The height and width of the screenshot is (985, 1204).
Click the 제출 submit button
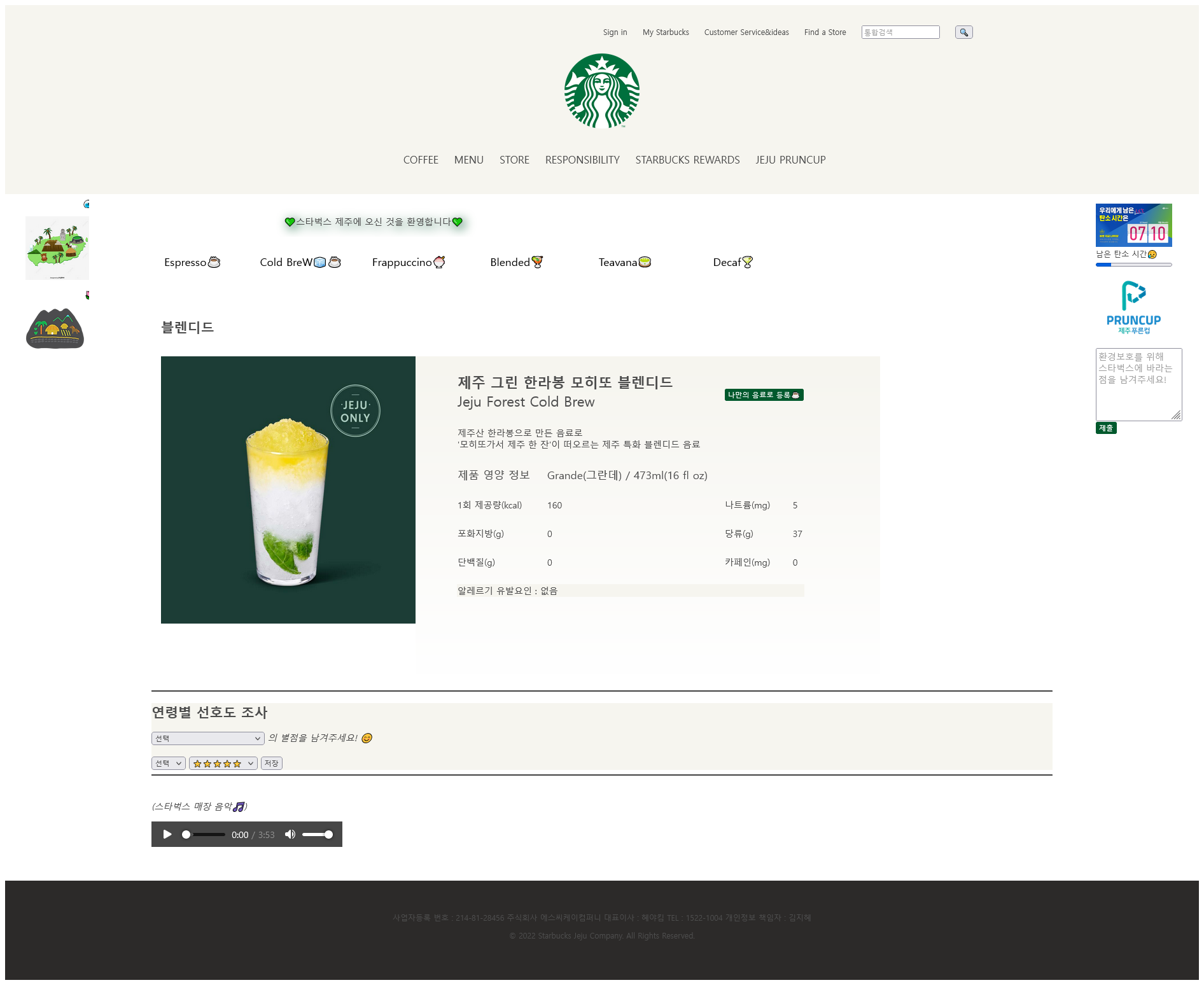click(x=1106, y=428)
